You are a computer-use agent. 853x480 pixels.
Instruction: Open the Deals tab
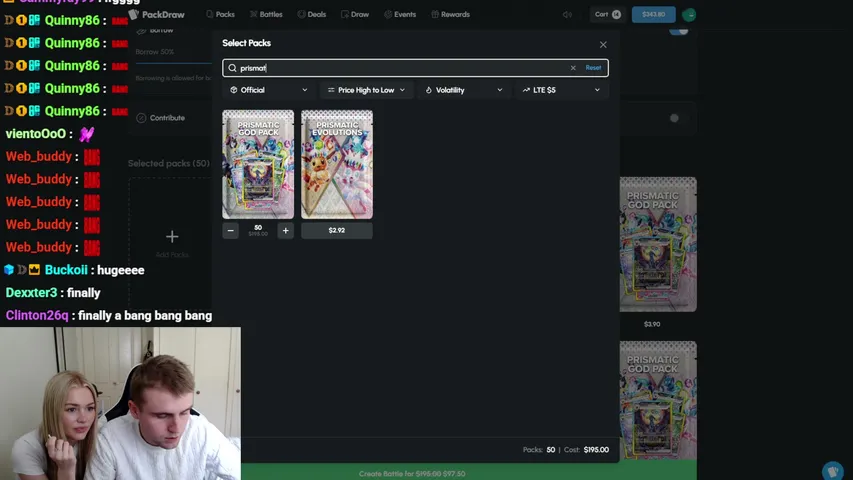(312, 15)
